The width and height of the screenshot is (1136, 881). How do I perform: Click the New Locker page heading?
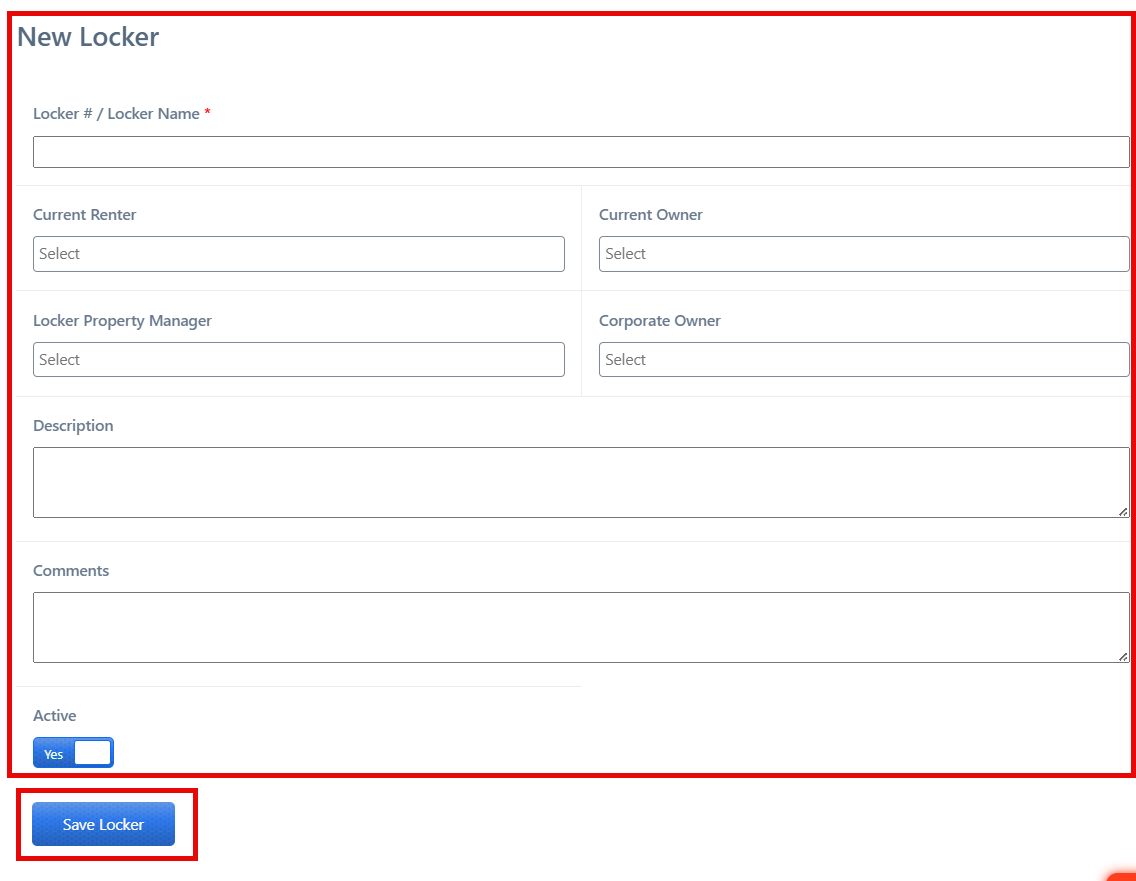pos(88,37)
